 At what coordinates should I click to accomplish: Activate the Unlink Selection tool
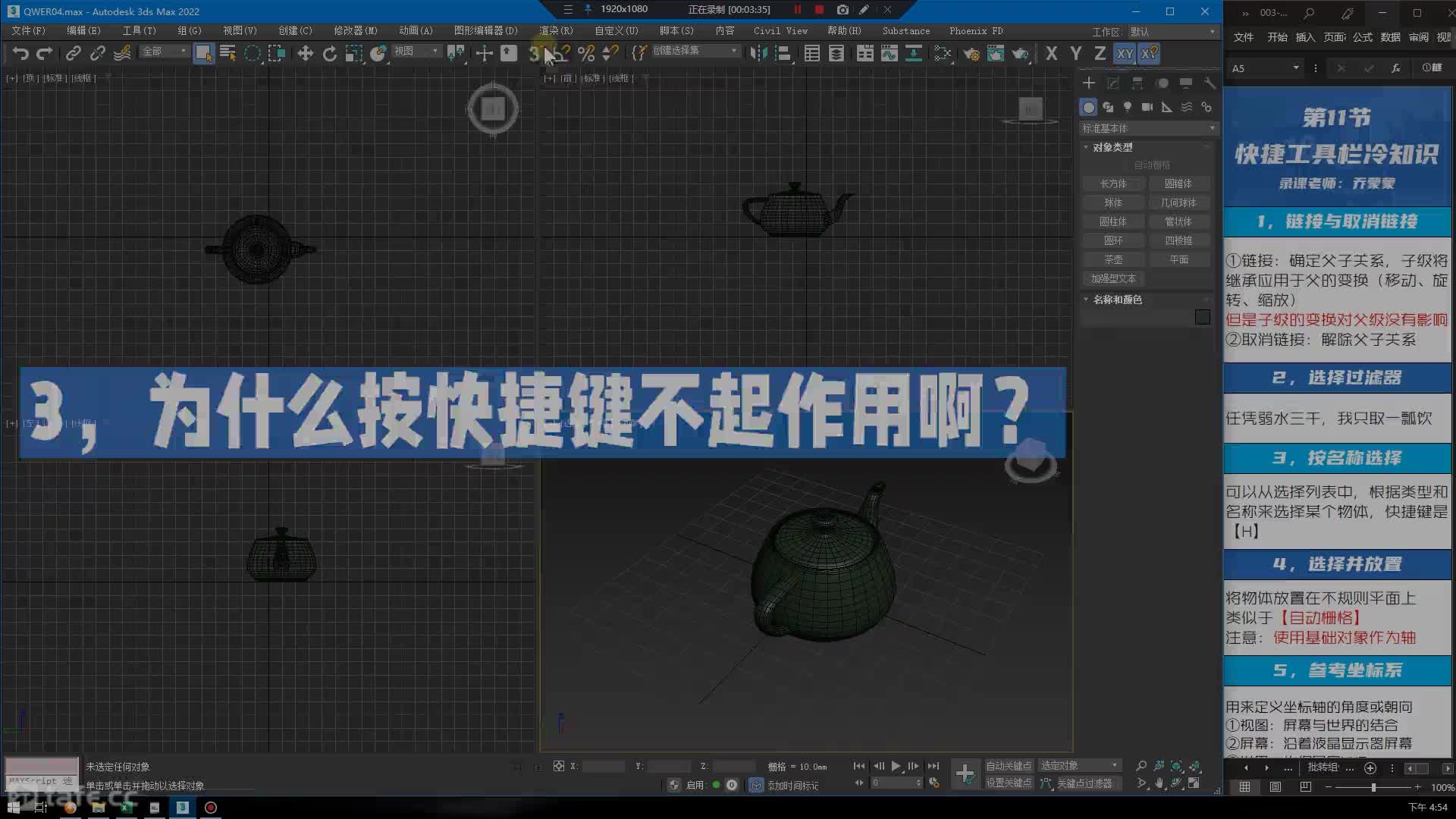tap(97, 53)
